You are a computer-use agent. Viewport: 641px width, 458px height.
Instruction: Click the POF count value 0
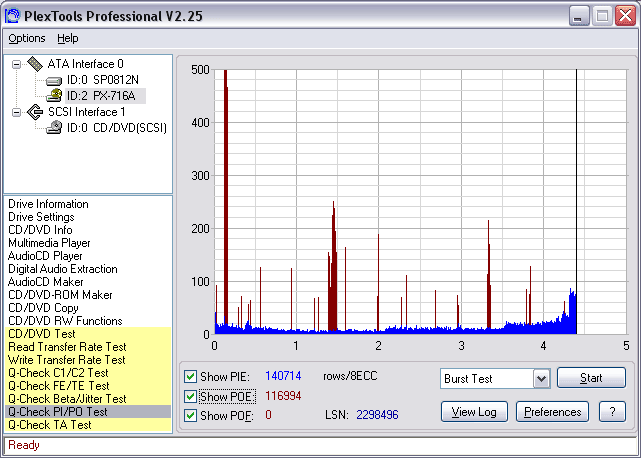[268, 415]
